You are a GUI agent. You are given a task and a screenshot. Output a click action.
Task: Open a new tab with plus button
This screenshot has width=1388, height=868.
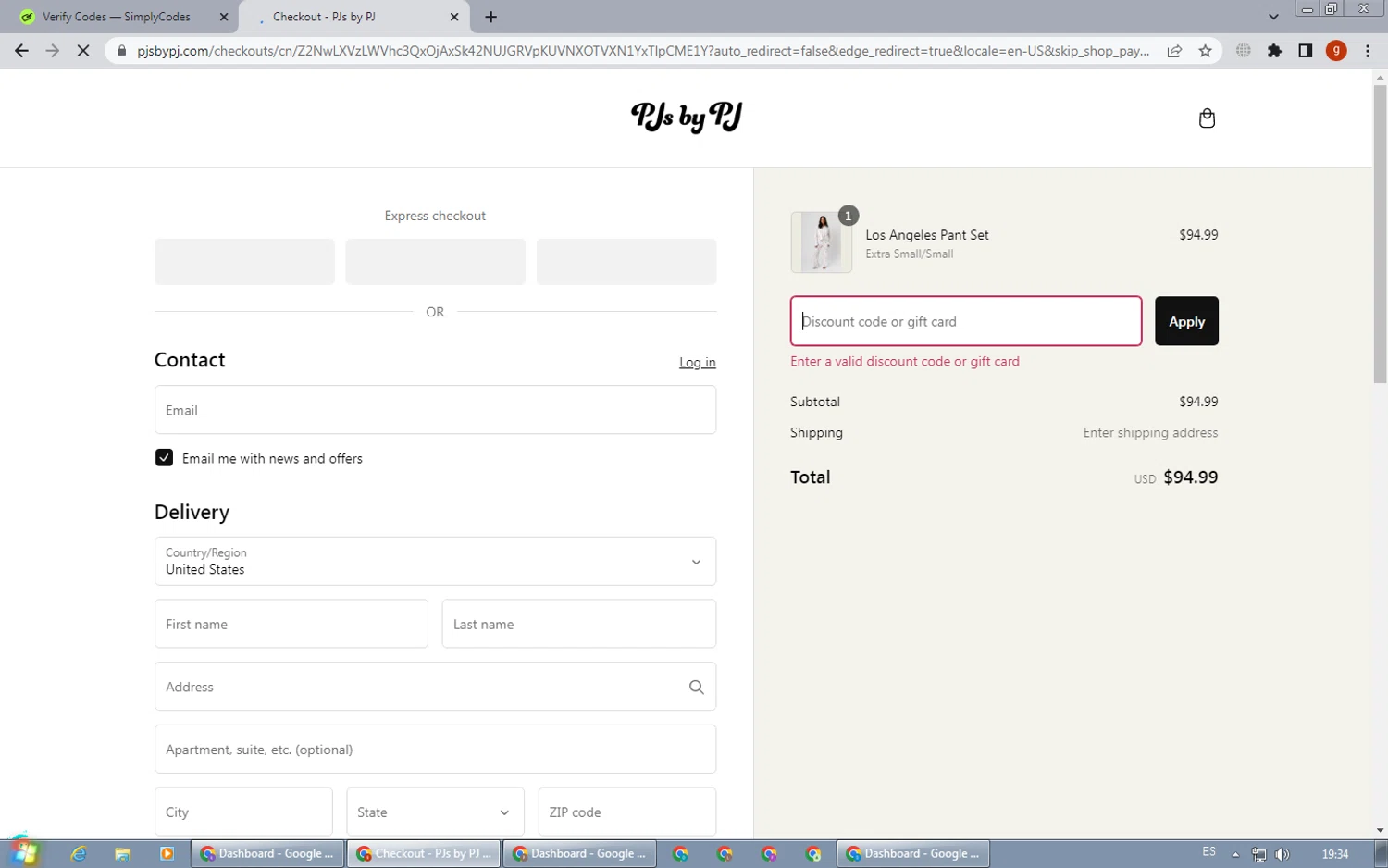coord(490,17)
